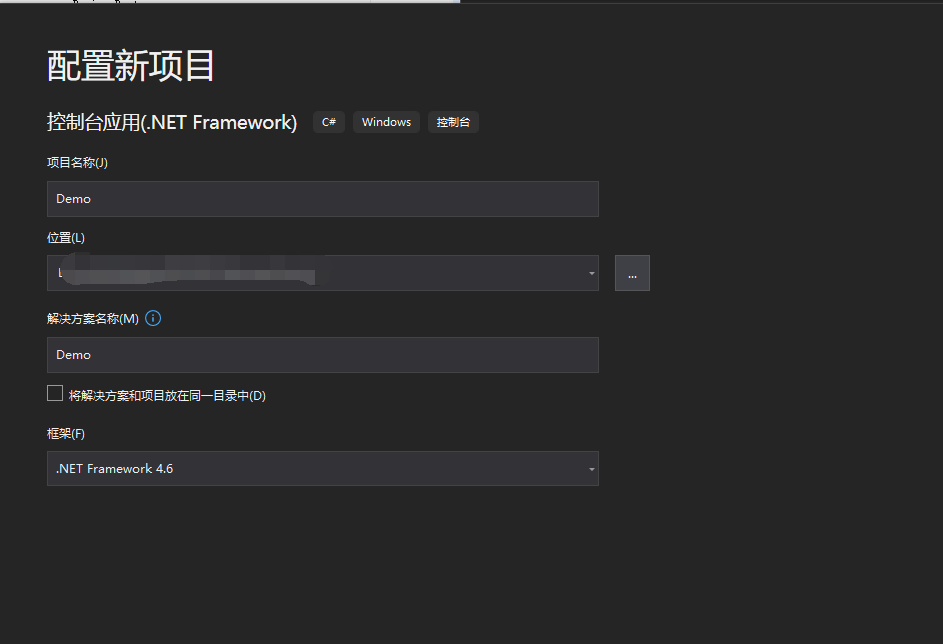
Task: Click the 解决方案名称(M) label
Action: 93,319
